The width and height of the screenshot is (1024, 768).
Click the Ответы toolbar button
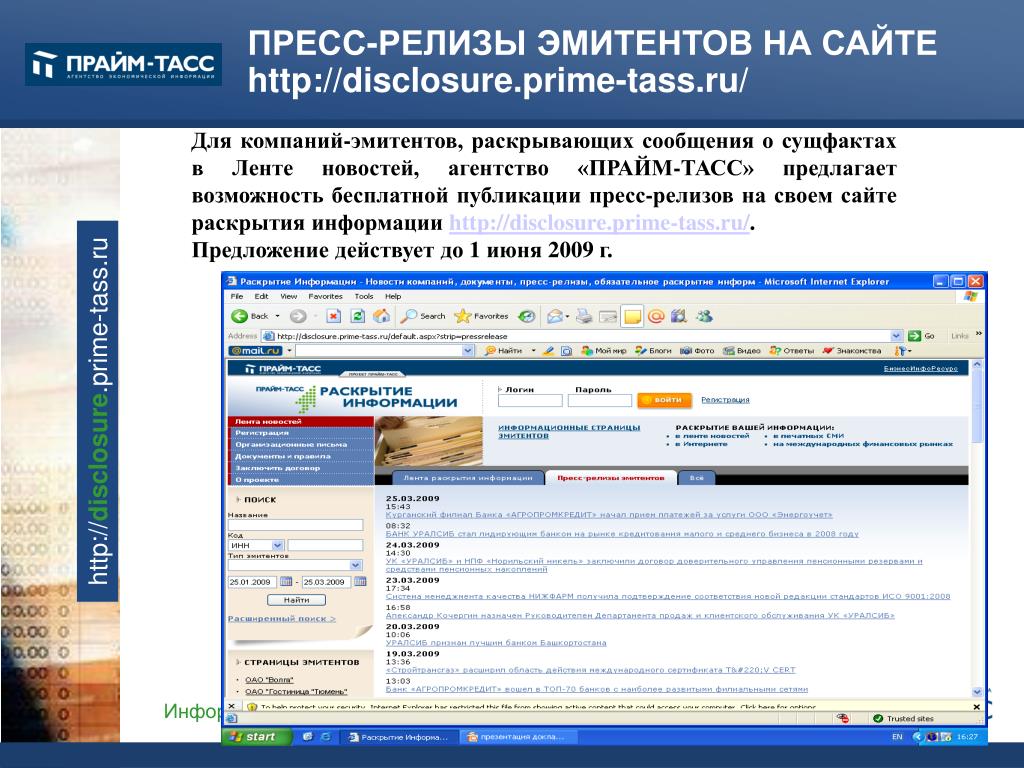(x=792, y=351)
